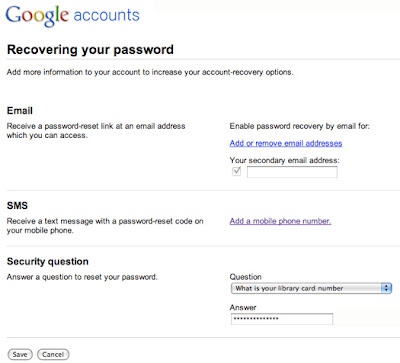Focus the masked security Answer field
This screenshot has height=363, width=400.
282,319
